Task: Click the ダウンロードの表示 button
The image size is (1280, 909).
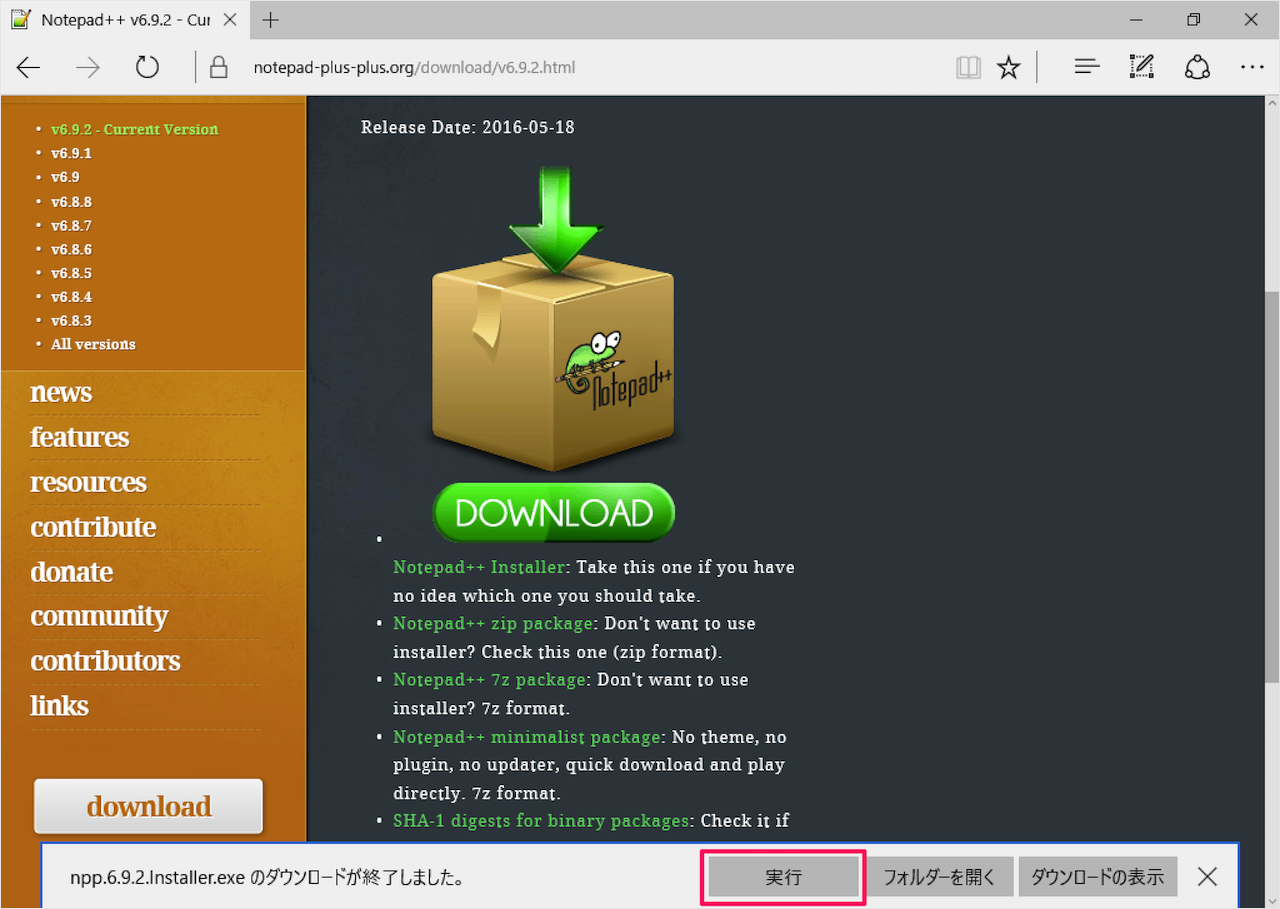Action: [1097, 877]
